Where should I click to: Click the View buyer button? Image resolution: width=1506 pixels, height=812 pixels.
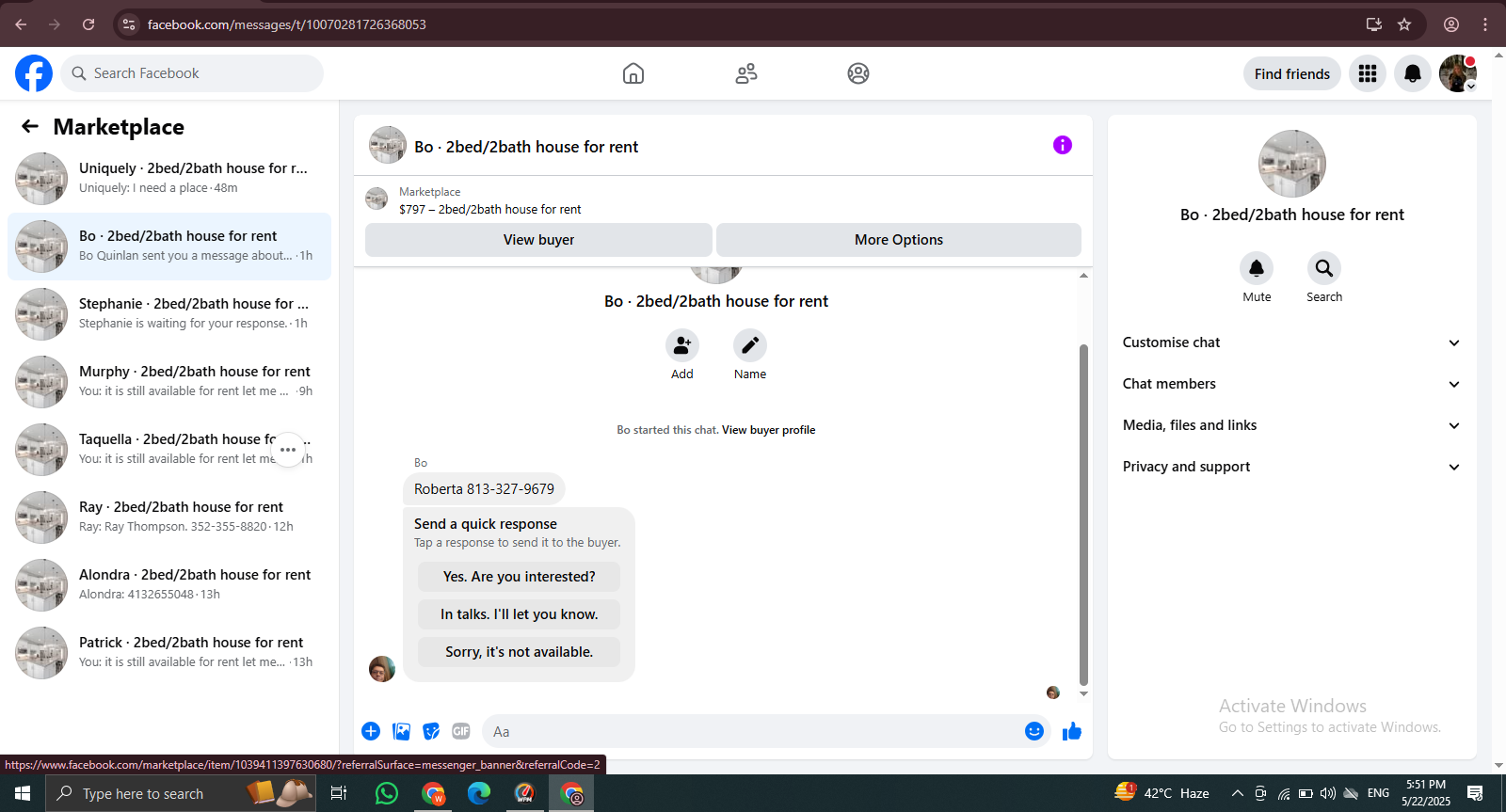(538, 240)
